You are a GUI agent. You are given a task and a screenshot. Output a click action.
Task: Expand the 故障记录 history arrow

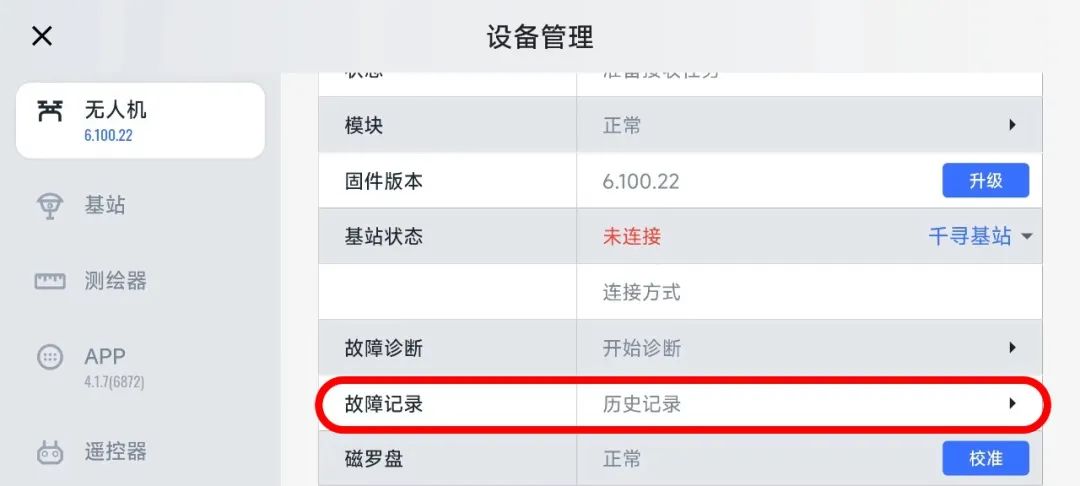[1012, 404]
